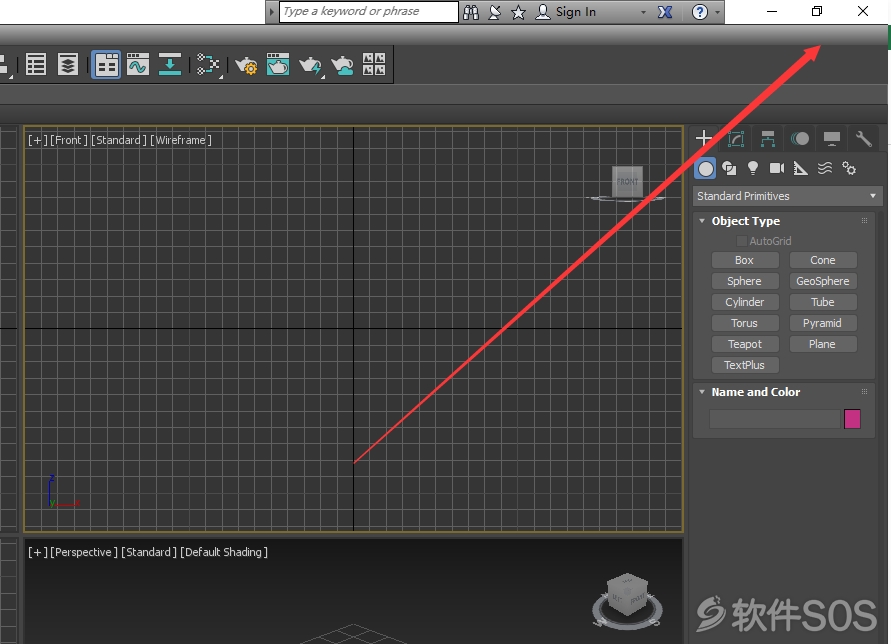891x644 pixels.
Task: Switch to the Display panel tab
Action: [x=832, y=138]
